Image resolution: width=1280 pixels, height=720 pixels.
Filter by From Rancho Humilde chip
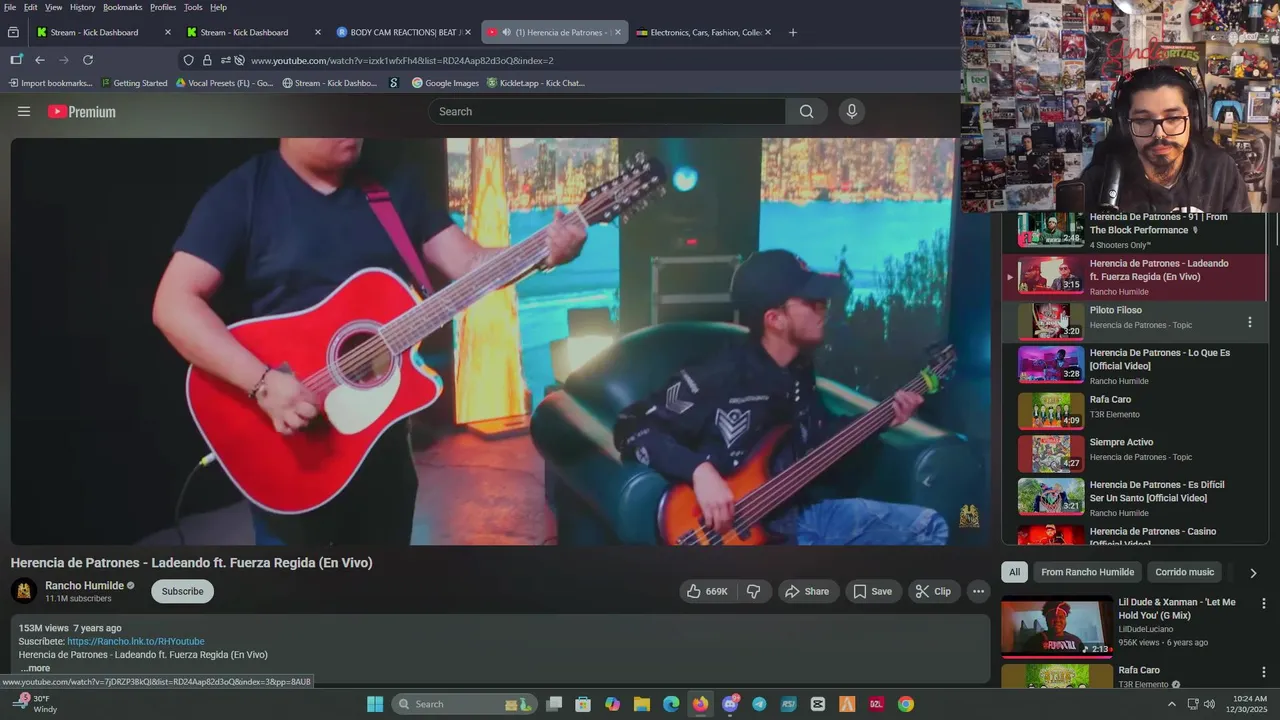point(1087,572)
